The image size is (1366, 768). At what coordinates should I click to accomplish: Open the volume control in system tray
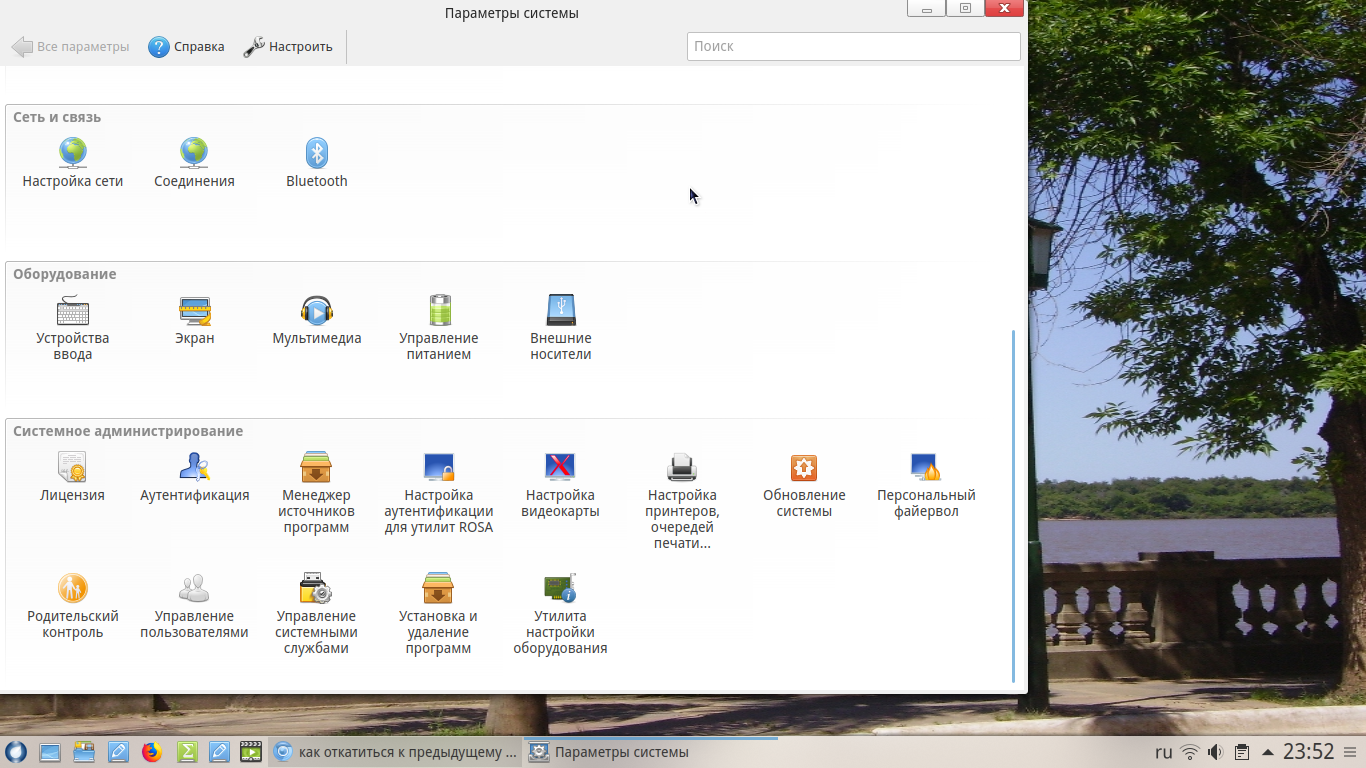point(1215,752)
